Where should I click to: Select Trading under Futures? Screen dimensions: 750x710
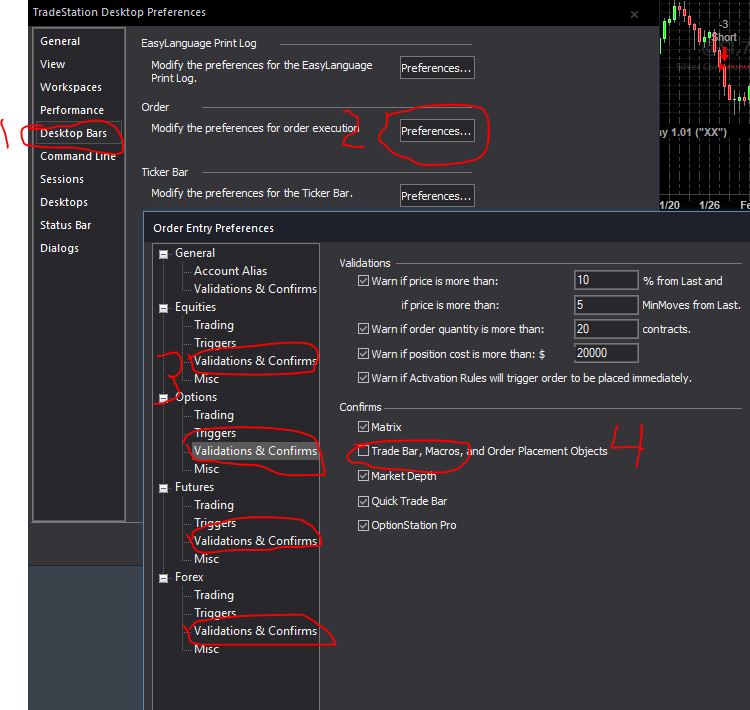(x=214, y=505)
